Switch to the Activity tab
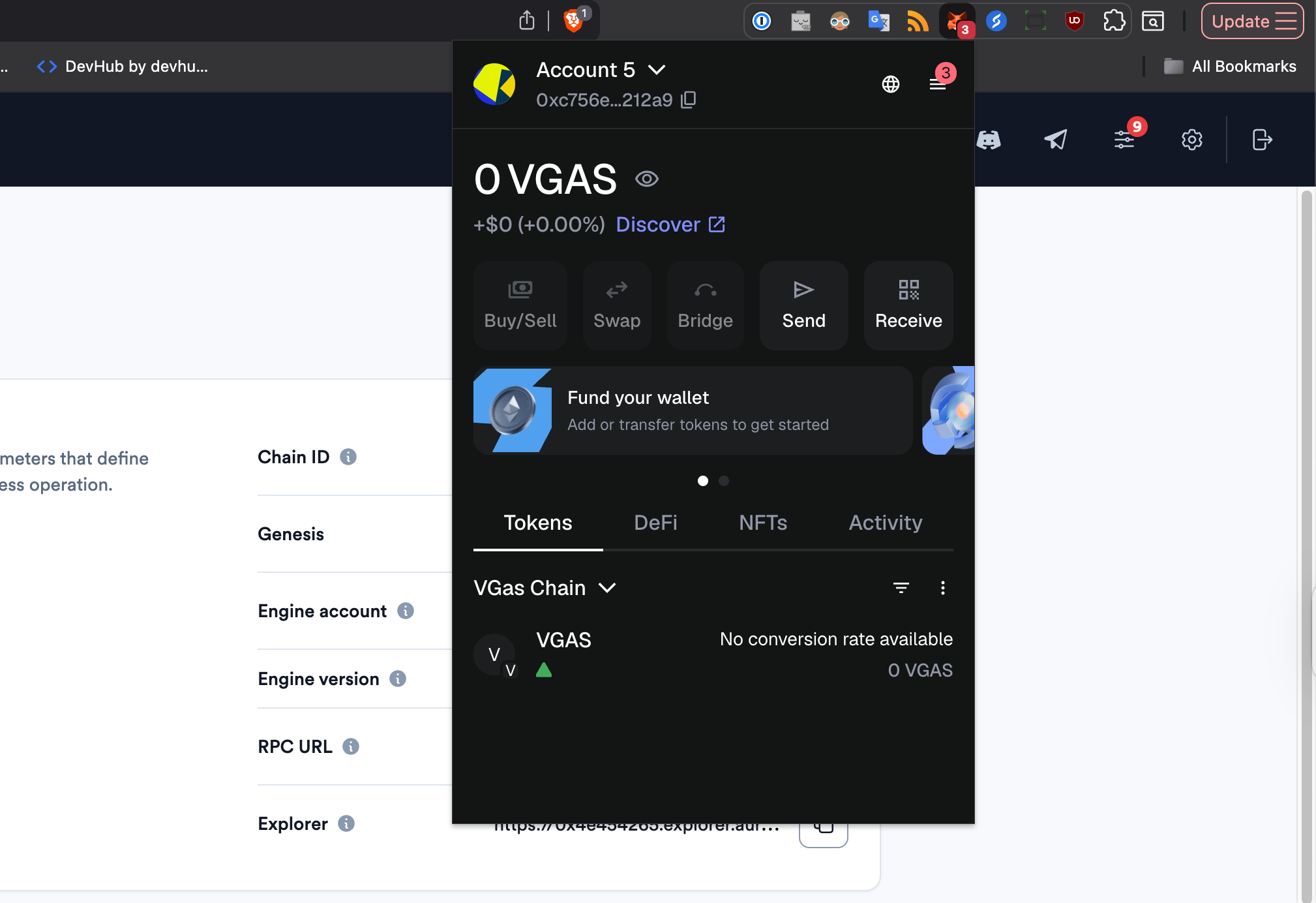Viewport: 1316px width, 903px height. [885, 523]
